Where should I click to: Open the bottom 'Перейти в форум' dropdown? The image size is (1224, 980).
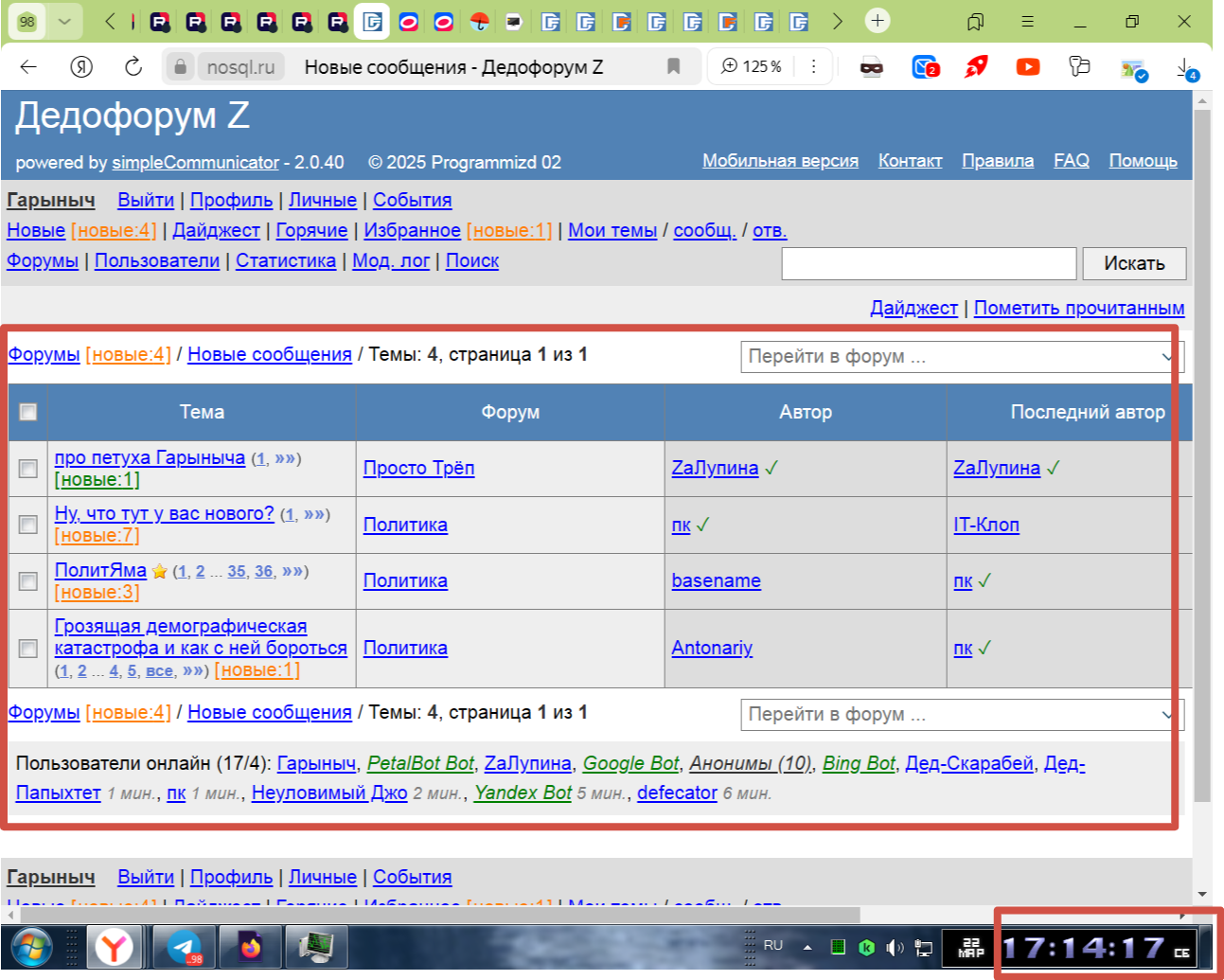(961, 715)
